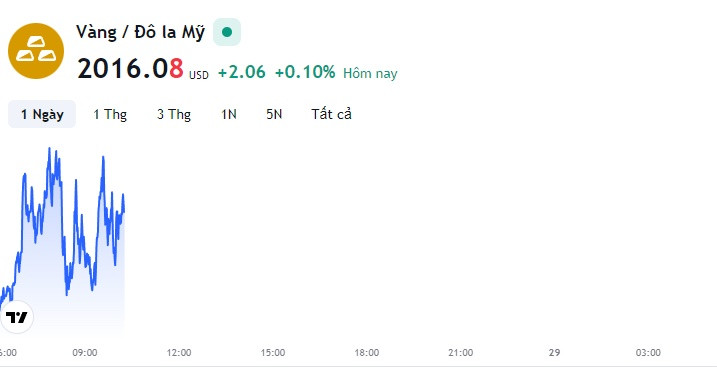Image resolution: width=717 pixels, height=371 pixels.
Task: Click the latest point on the blue price line
Action: coord(124,211)
